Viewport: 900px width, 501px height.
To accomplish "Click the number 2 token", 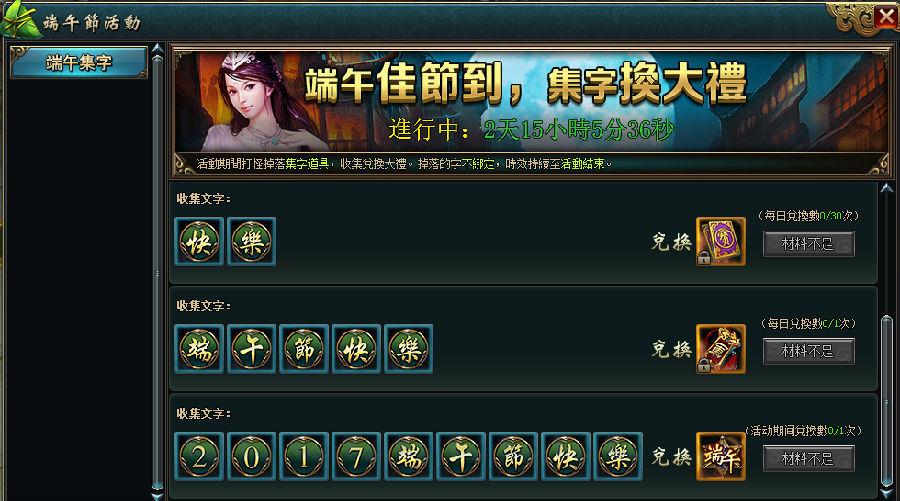I will [x=199, y=457].
